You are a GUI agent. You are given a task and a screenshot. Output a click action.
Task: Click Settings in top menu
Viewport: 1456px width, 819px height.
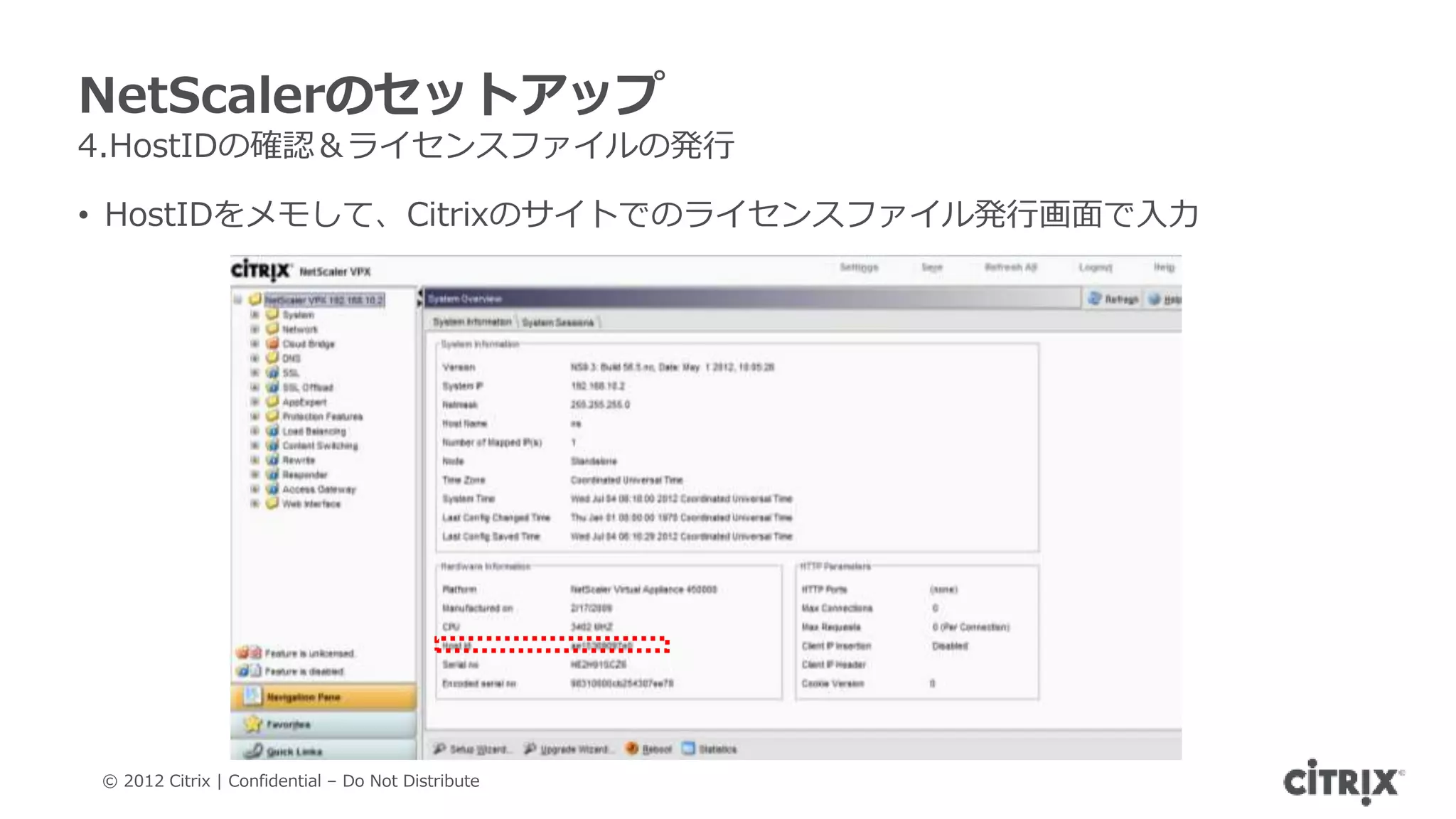pyautogui.click(x=859, y=267)
